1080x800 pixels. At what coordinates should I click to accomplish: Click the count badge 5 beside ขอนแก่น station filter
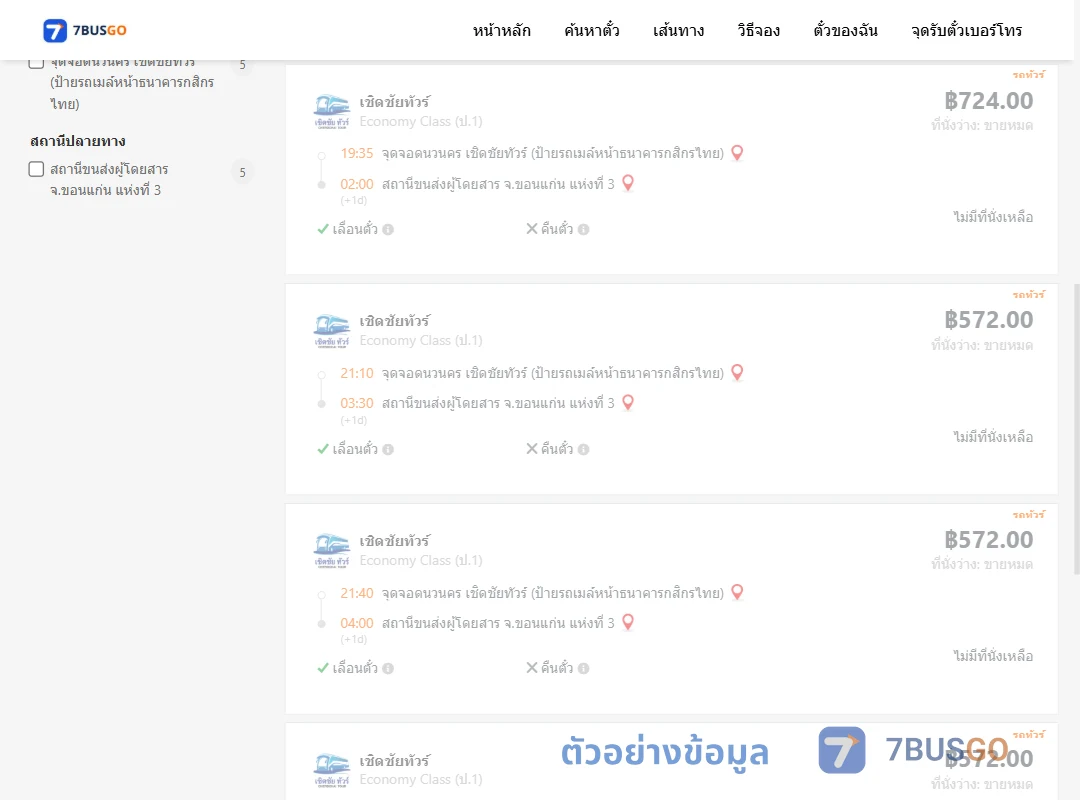[x=242, y=172]
